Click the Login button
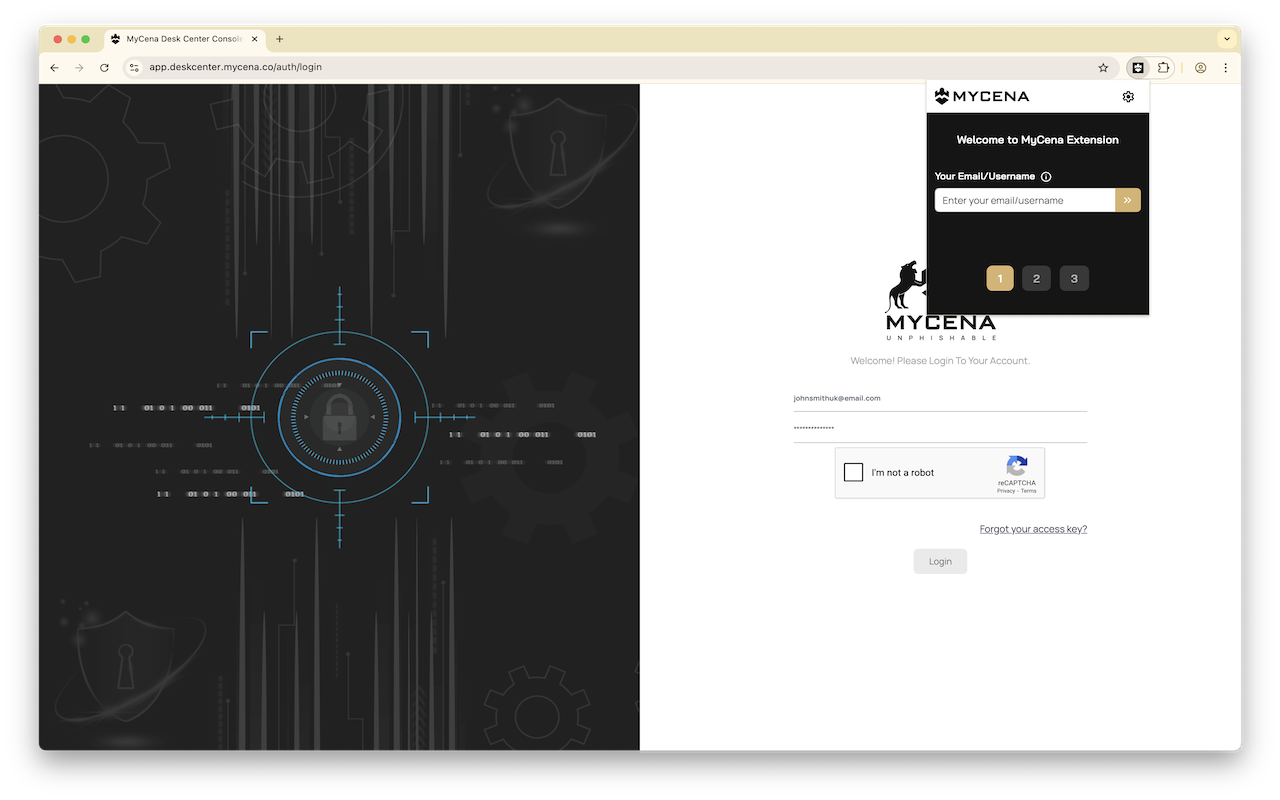The width and height of the screenshot is (1280, 800). click(940, 561)
